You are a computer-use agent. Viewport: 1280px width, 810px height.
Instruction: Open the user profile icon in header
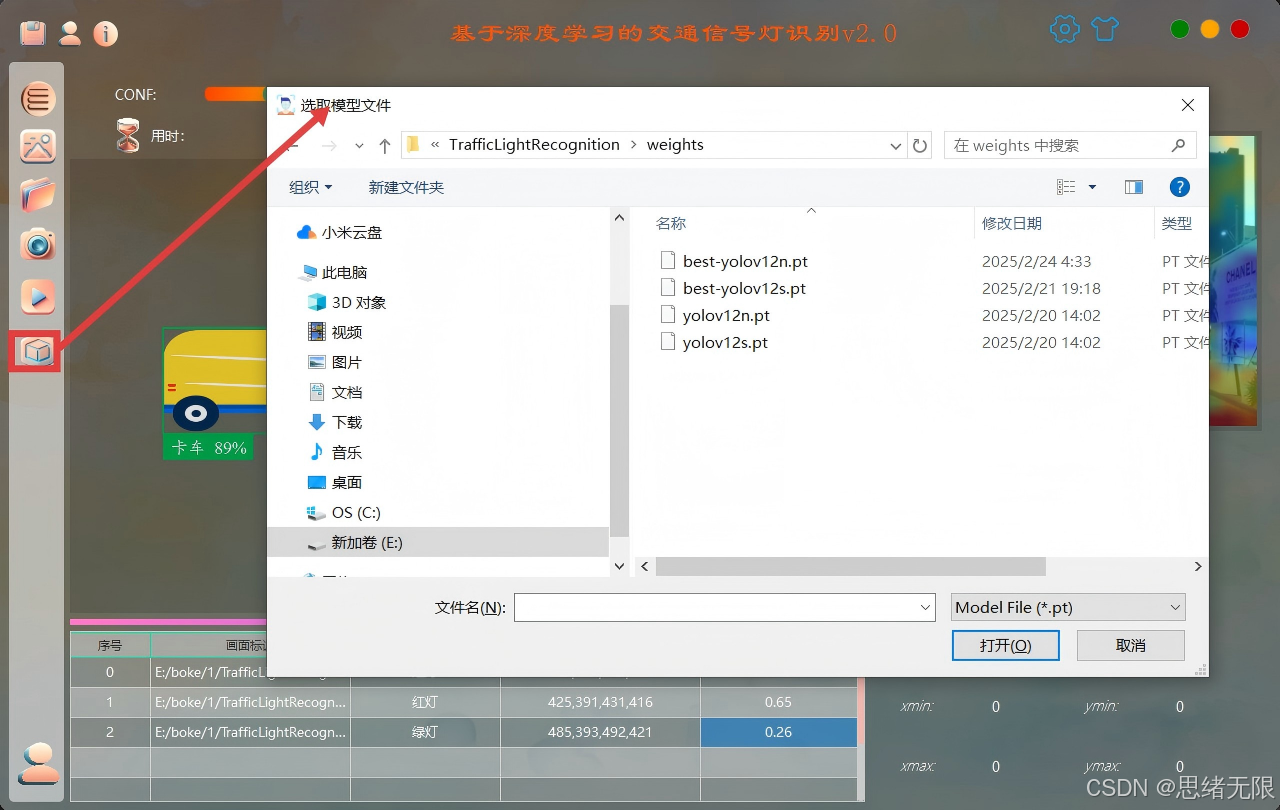[x=70, y=33]
